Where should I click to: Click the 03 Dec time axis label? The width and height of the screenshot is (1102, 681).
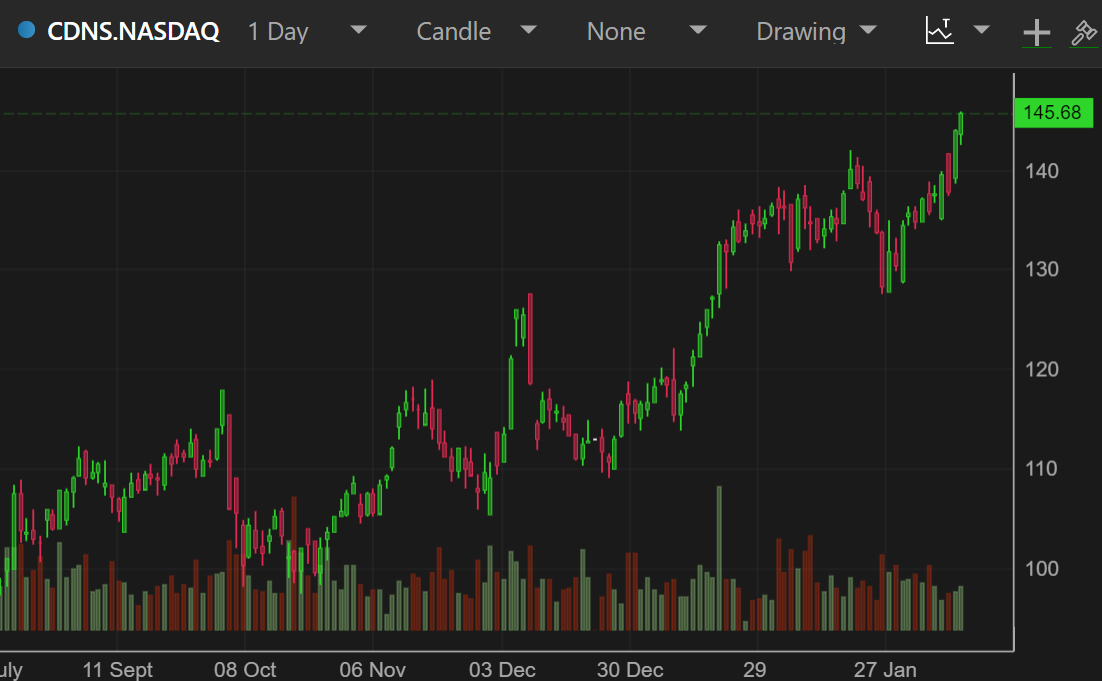tap(503, 669)
